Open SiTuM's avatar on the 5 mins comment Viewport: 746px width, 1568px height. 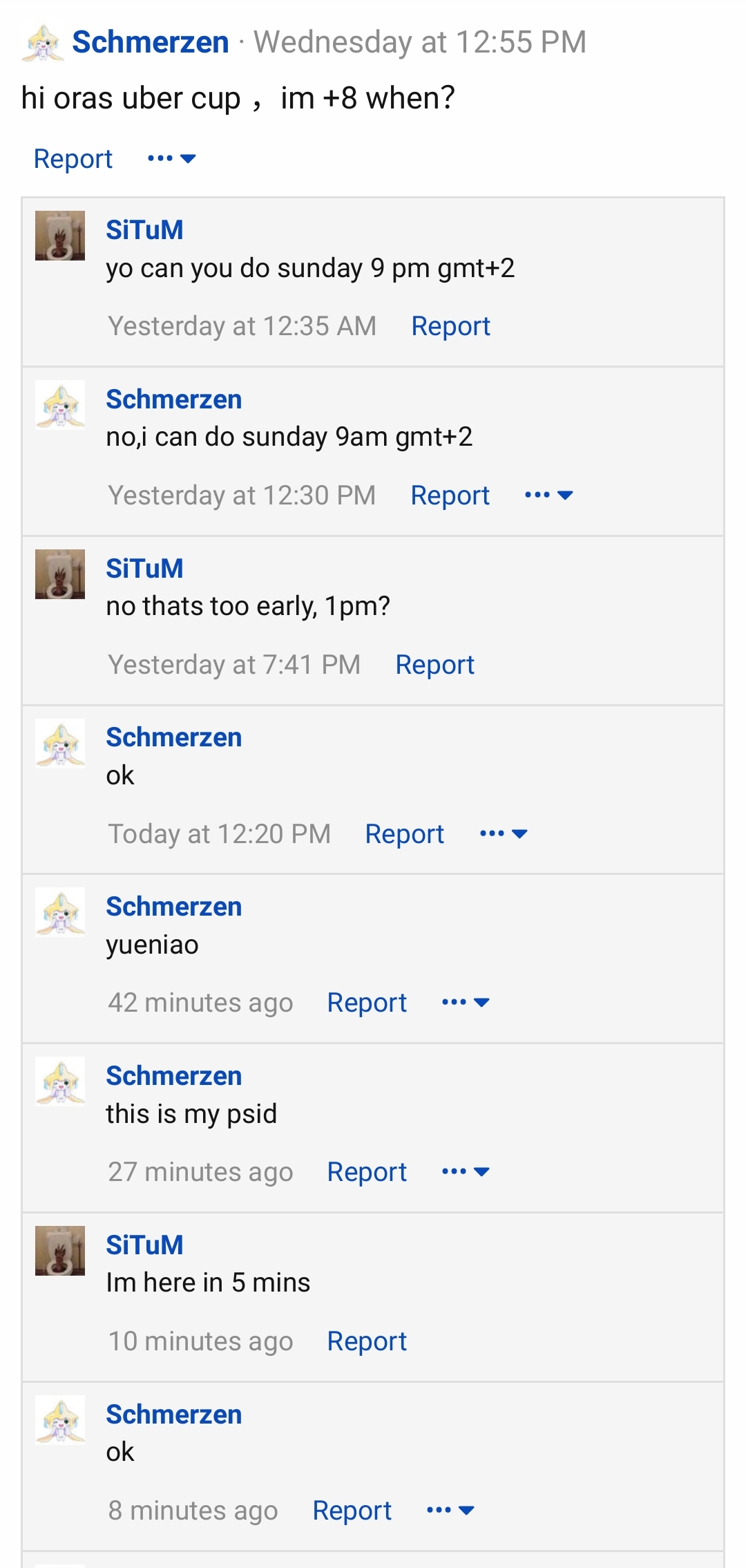pos(60,1251)
